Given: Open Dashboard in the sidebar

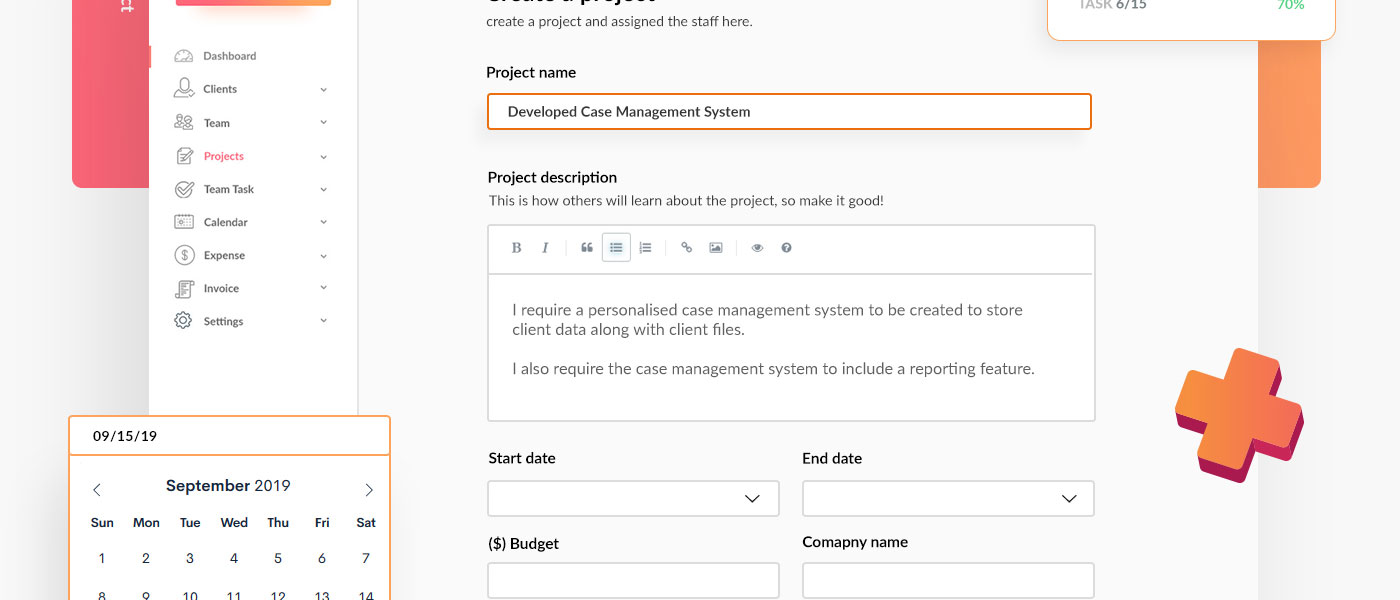Looking at the screenshot, I should click(229, 56).
